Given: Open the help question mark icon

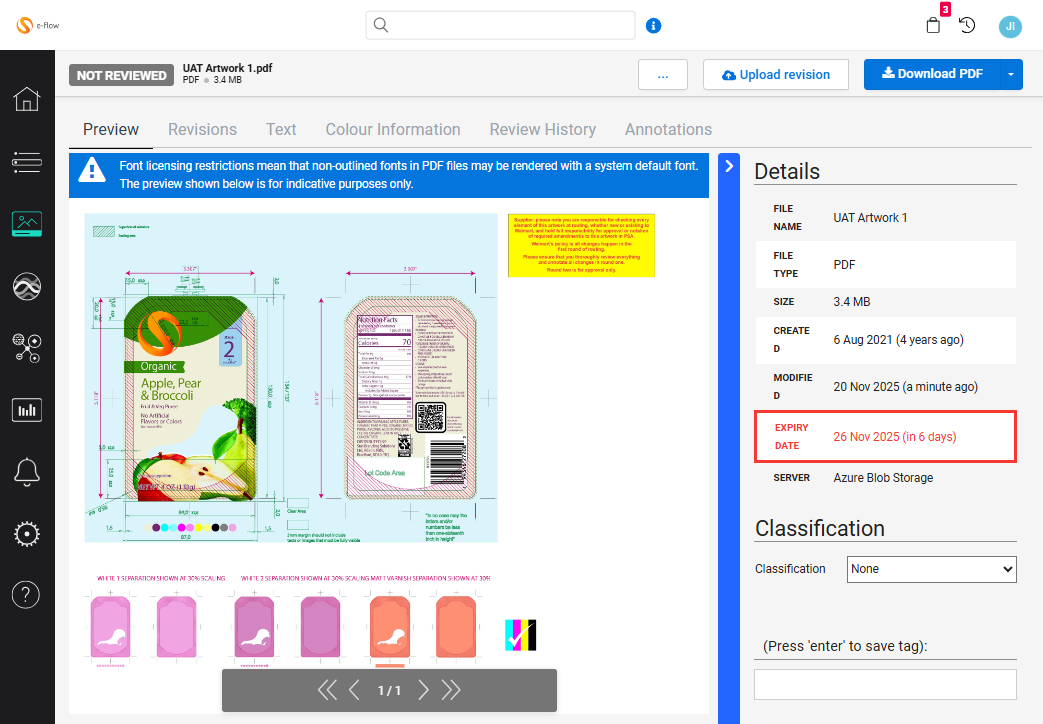Looking at the screenshot, I should (27, 595).
